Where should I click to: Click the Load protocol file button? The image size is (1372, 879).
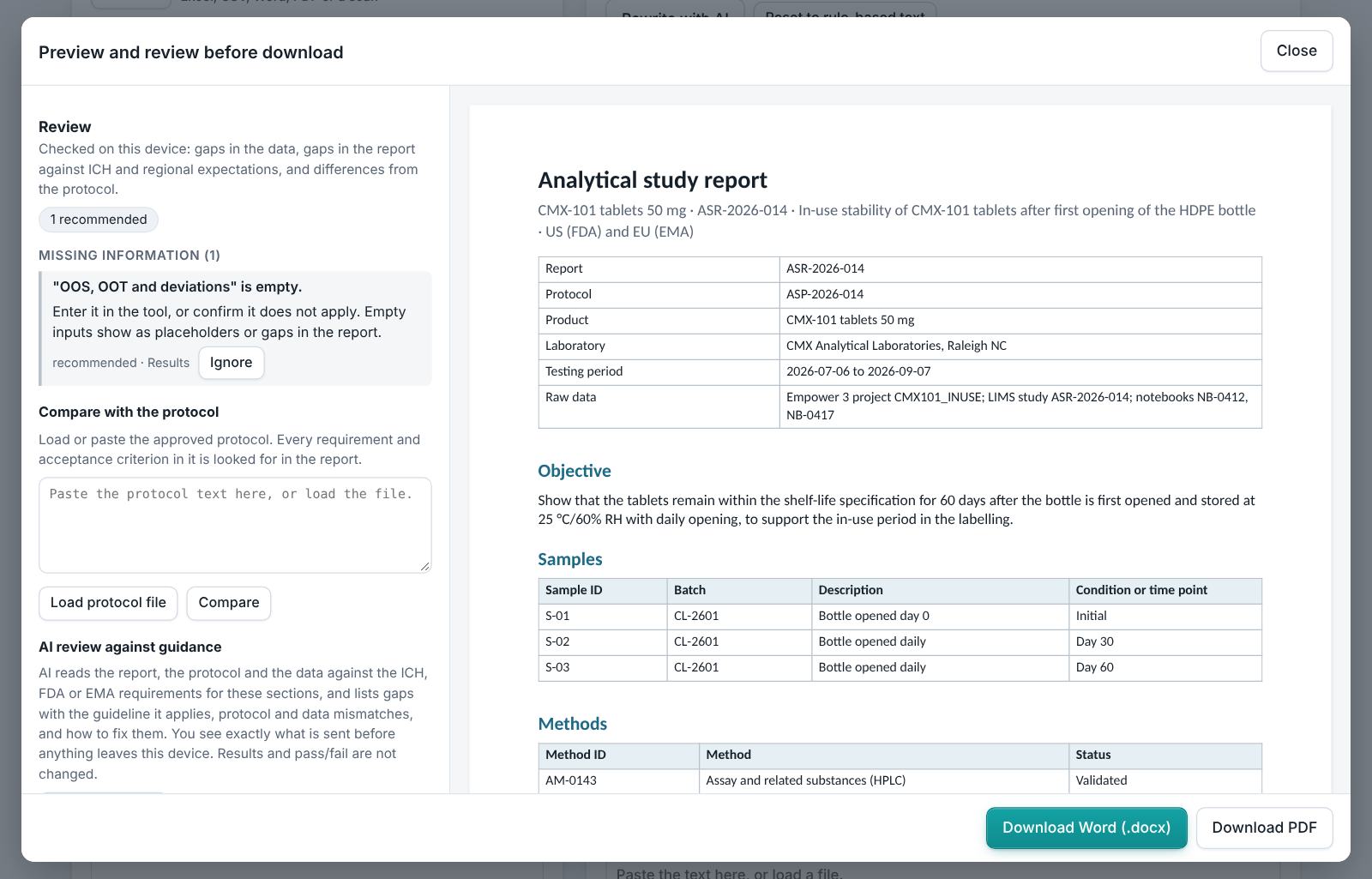[x=108, y=603]
